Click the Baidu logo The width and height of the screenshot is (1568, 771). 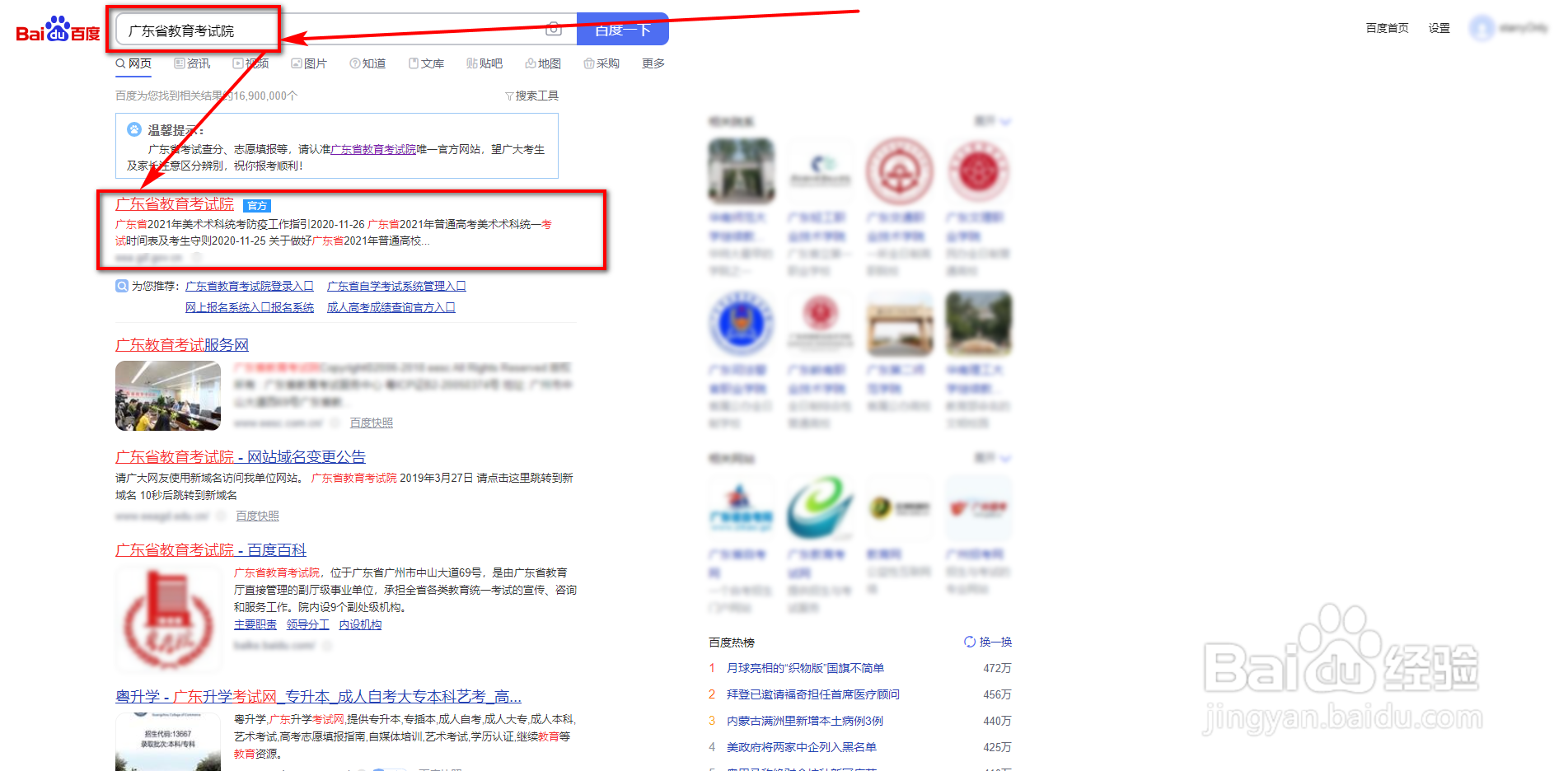[58, 30]
